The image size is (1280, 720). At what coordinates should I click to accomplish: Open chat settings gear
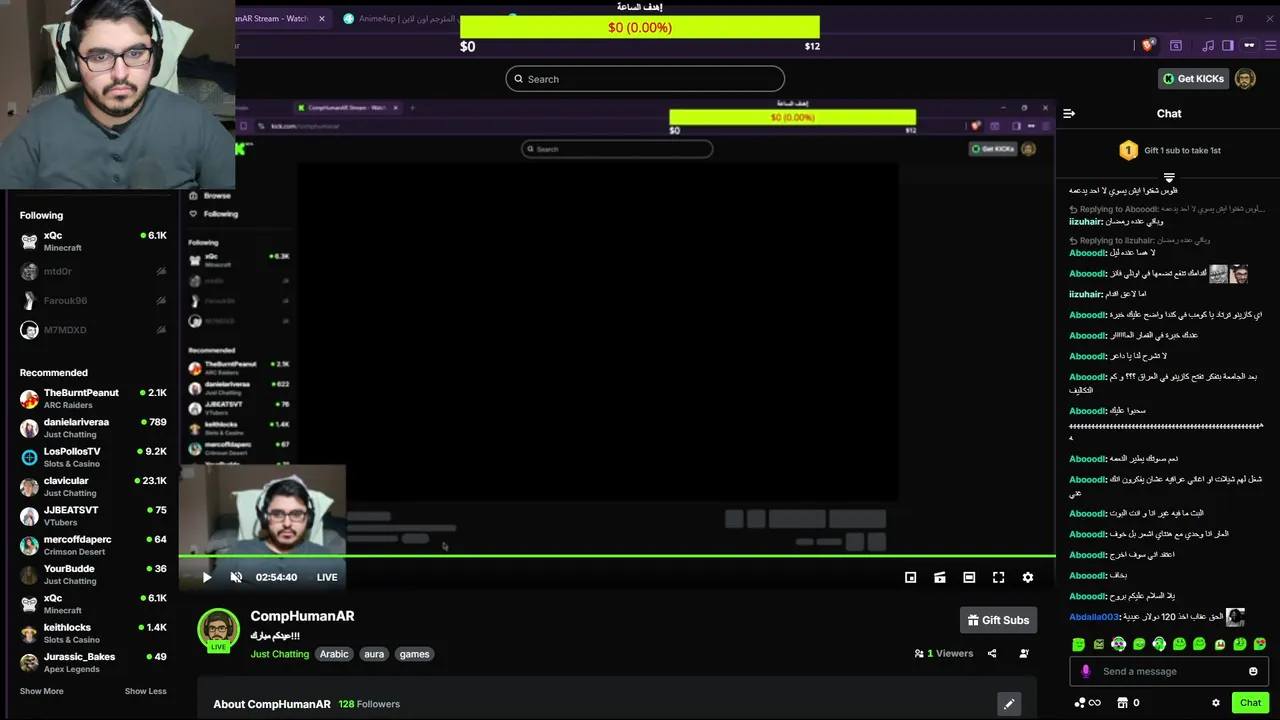[x=1216, y=703]
